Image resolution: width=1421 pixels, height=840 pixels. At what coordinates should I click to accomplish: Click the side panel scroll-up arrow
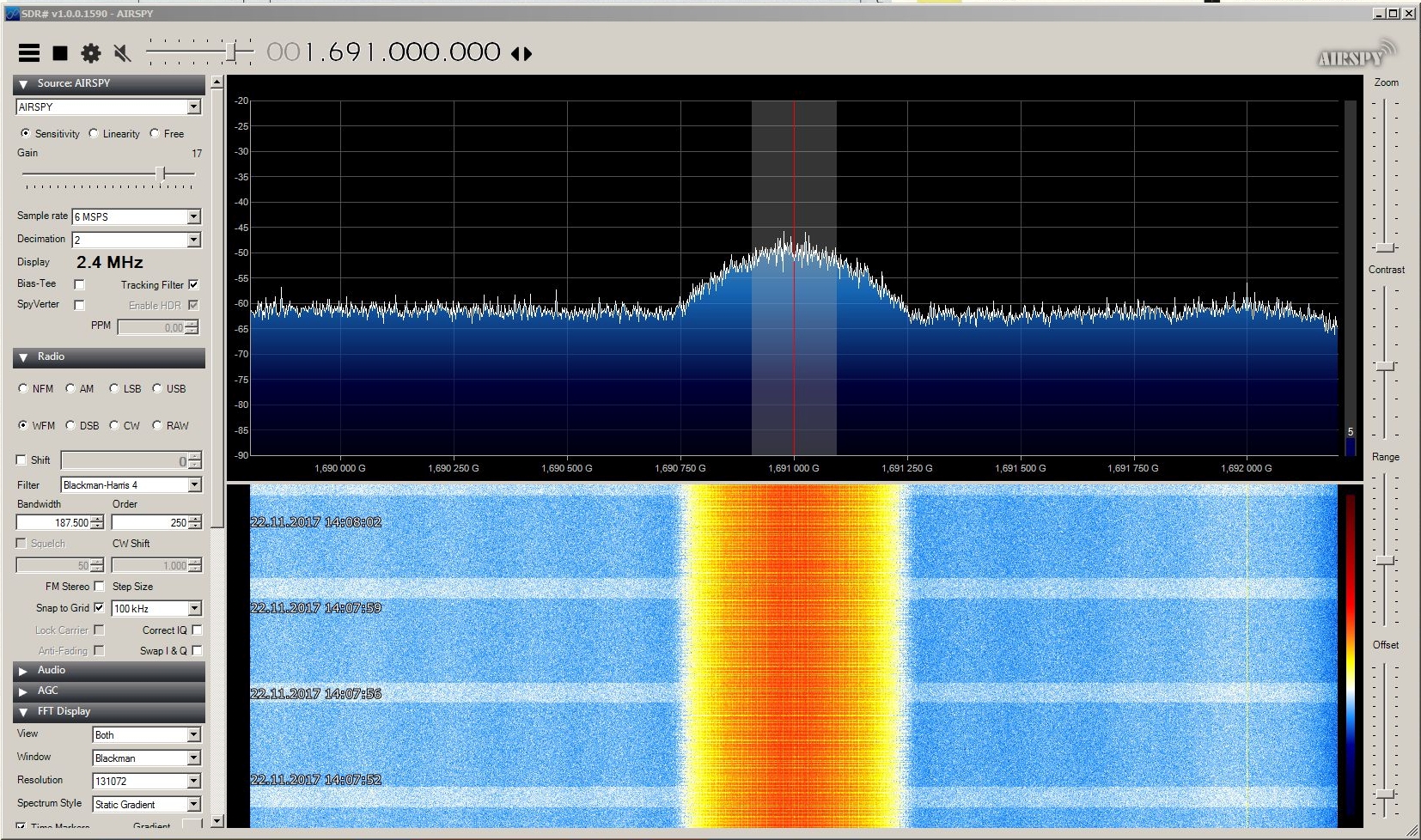click(x=217, y=82)
